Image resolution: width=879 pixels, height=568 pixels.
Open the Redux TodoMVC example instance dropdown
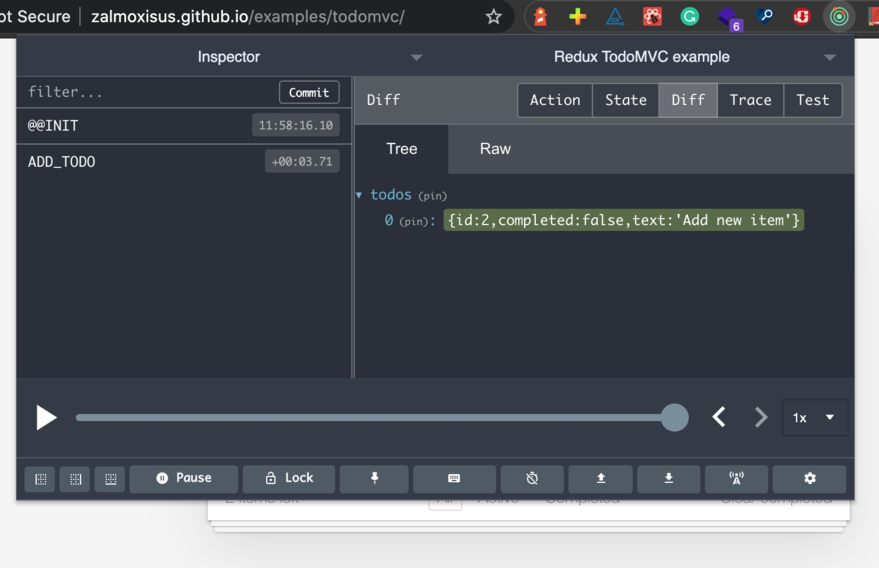click(x=642, y=57)
